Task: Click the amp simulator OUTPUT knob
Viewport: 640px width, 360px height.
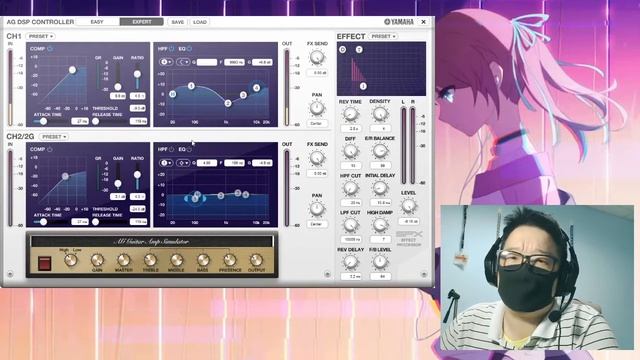Action: [x=256, y=260]
